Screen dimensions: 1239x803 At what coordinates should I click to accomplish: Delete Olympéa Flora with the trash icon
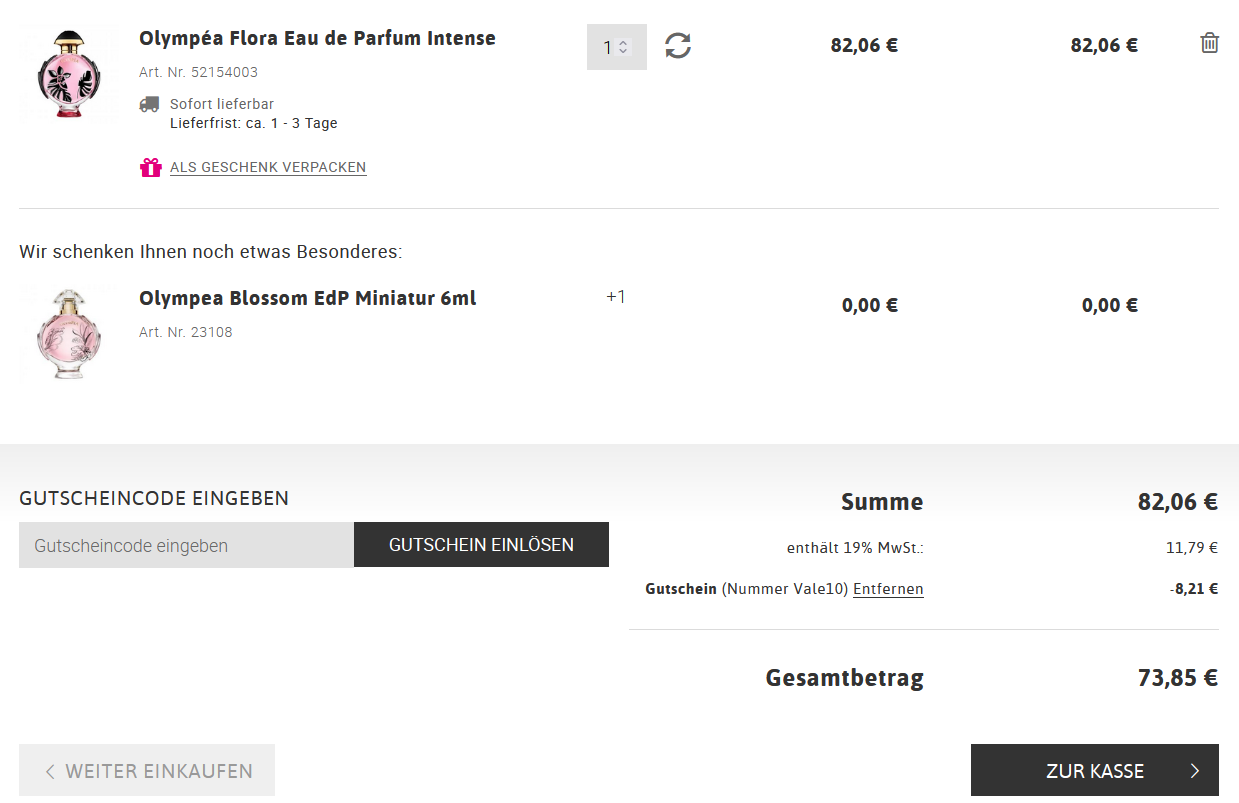pos(1209,43)
